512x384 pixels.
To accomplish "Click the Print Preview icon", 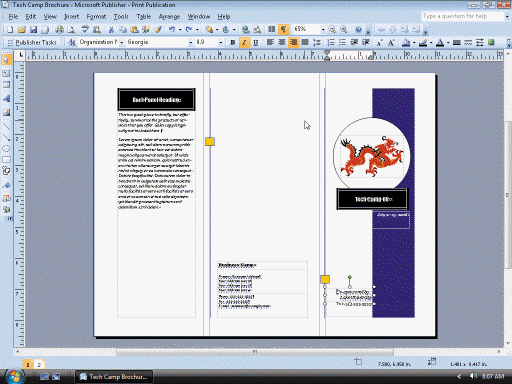I will 71,30.
